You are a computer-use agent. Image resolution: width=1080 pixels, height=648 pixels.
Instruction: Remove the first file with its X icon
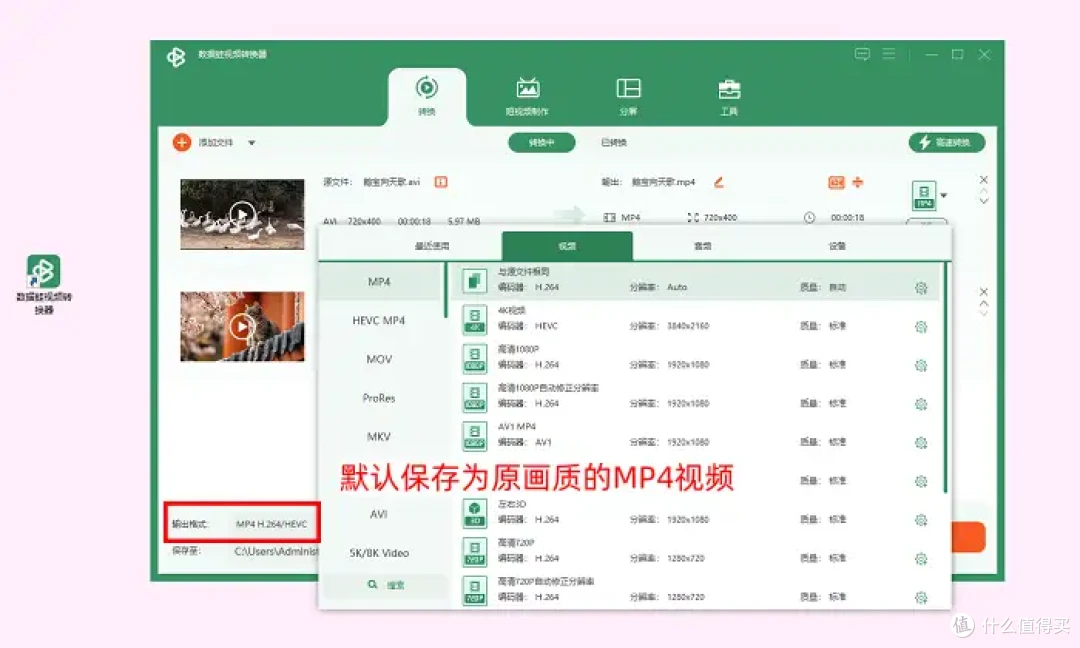984,179
